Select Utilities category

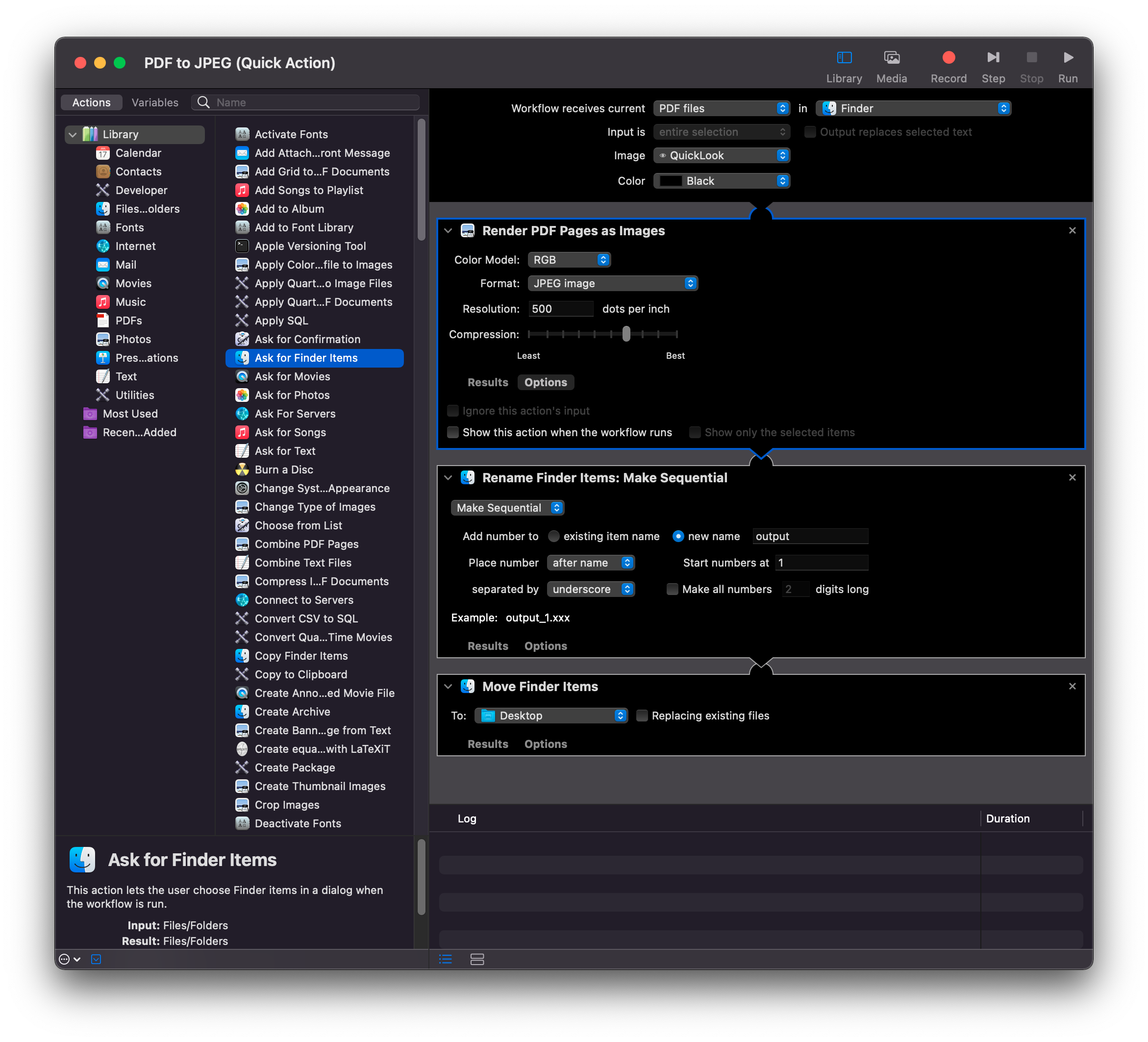point(135,395)
